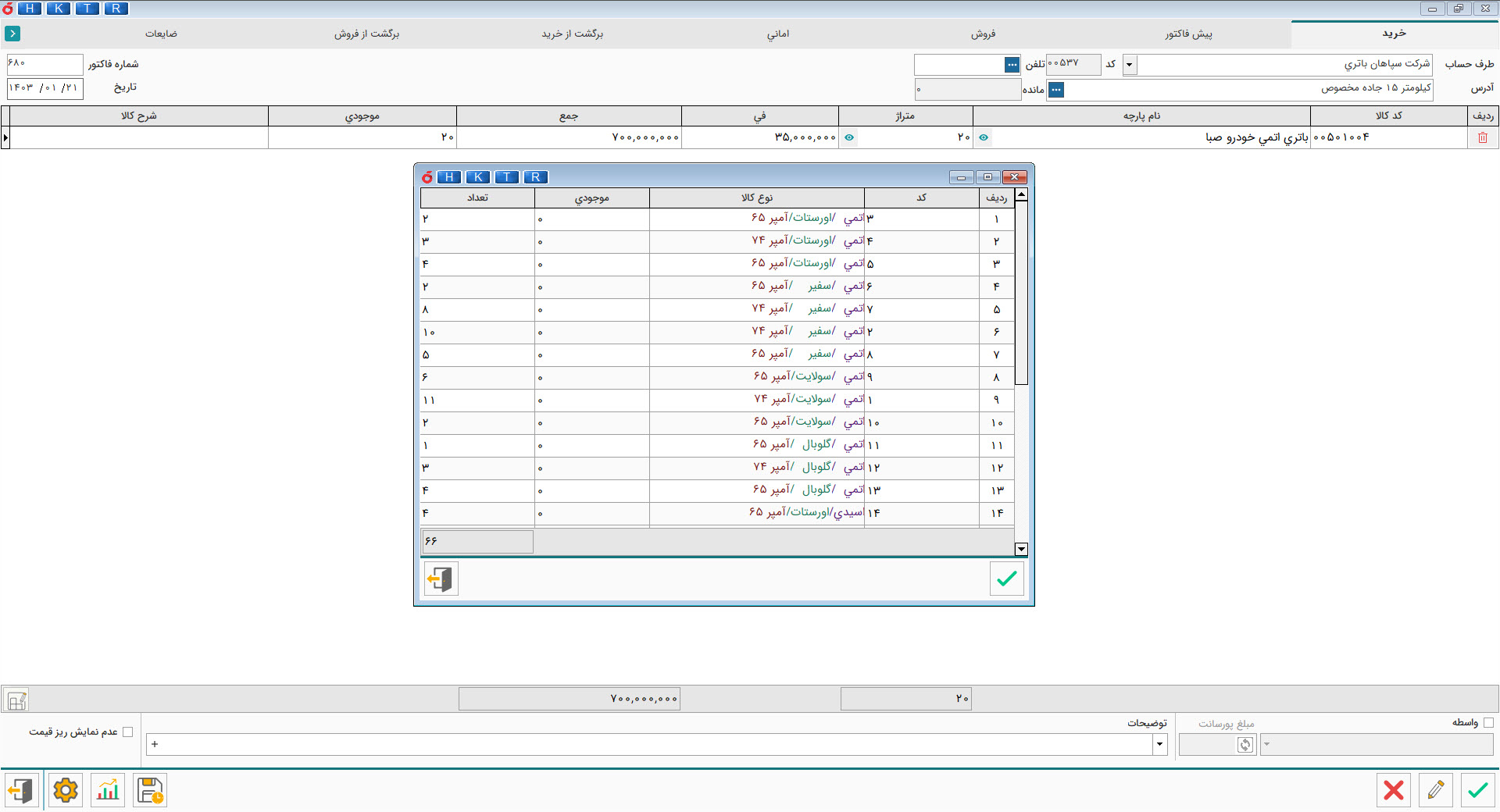Switch to the پیش فاکتور tab
The height and width of the screenshot is (812, 1500).
[1188, 34]
